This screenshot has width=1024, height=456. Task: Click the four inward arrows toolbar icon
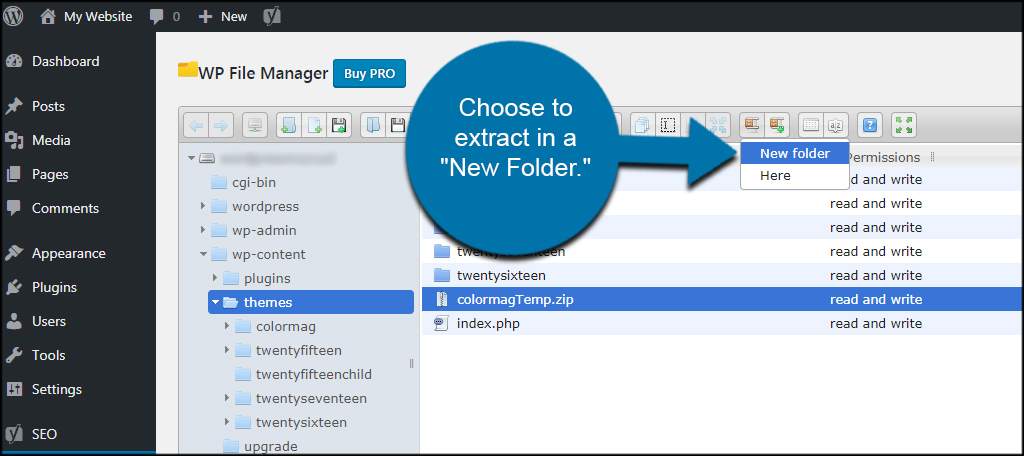coord(718,125)
